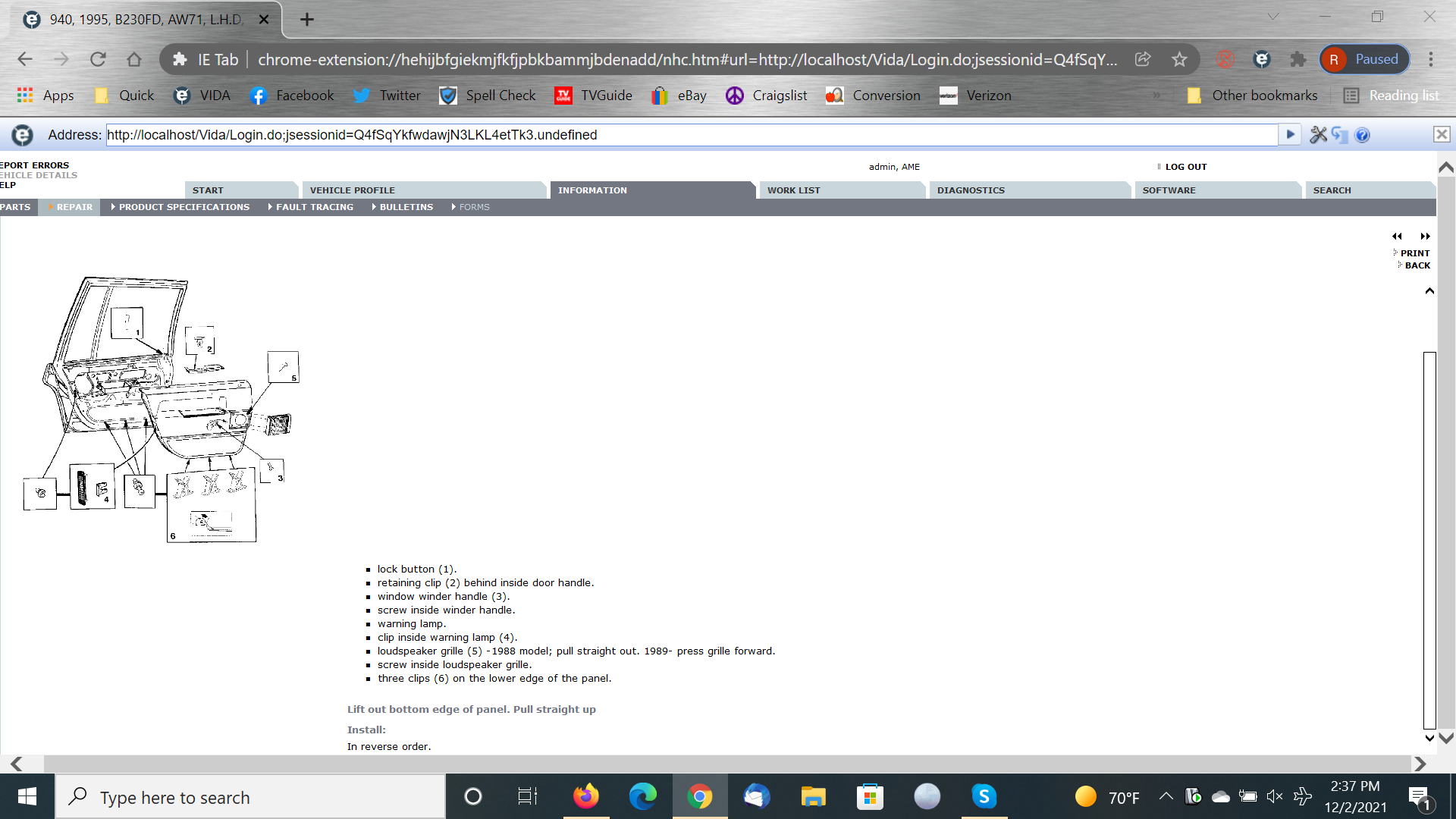
Task: Click the vertical content scrollbar thumb
Action: point(1429,538)
